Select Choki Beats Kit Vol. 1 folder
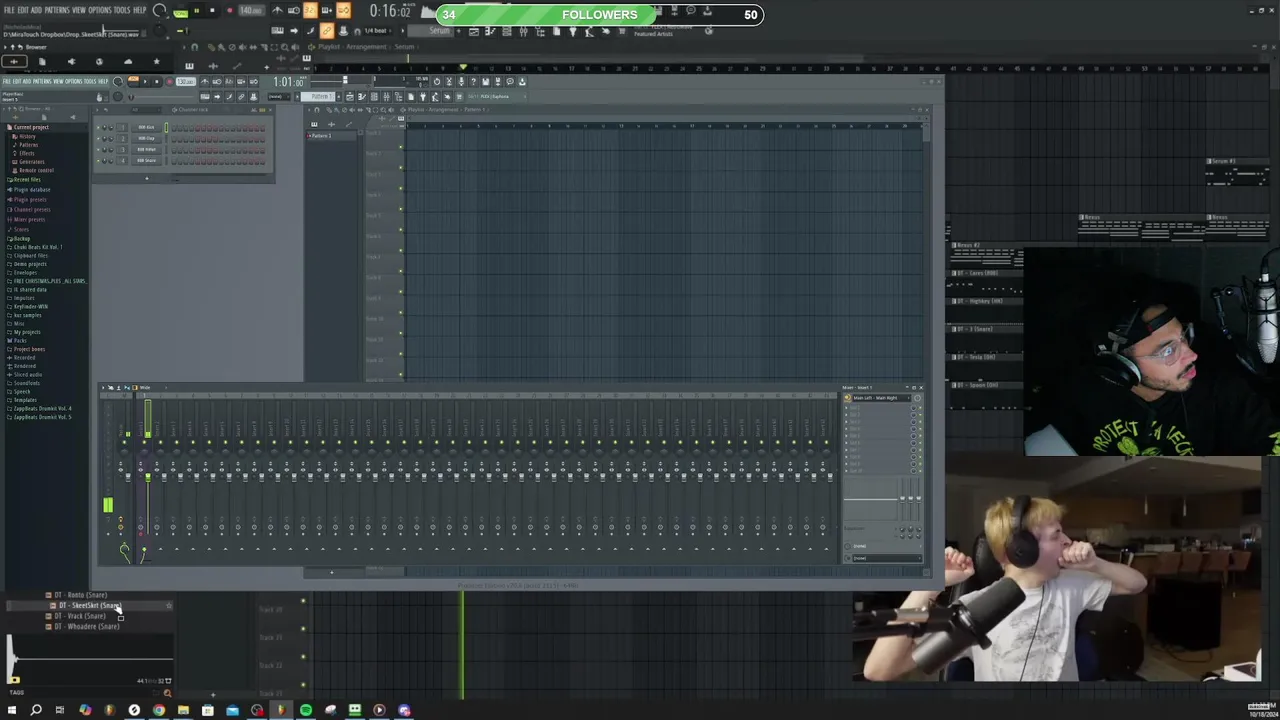The width and height of the screenshot is (1280, 720). click(38, 247)
